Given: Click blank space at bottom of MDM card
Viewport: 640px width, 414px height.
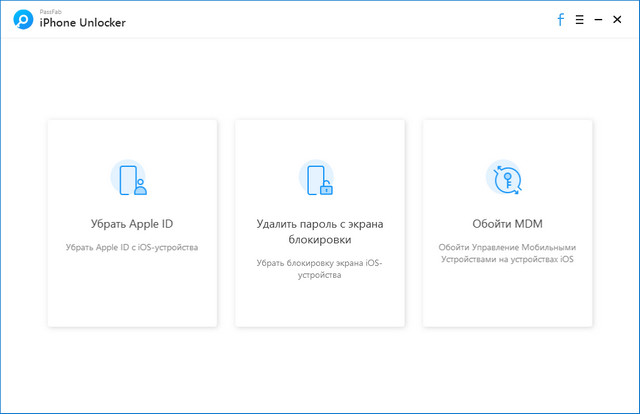Looking at the screenshot, I should [507, 300].
